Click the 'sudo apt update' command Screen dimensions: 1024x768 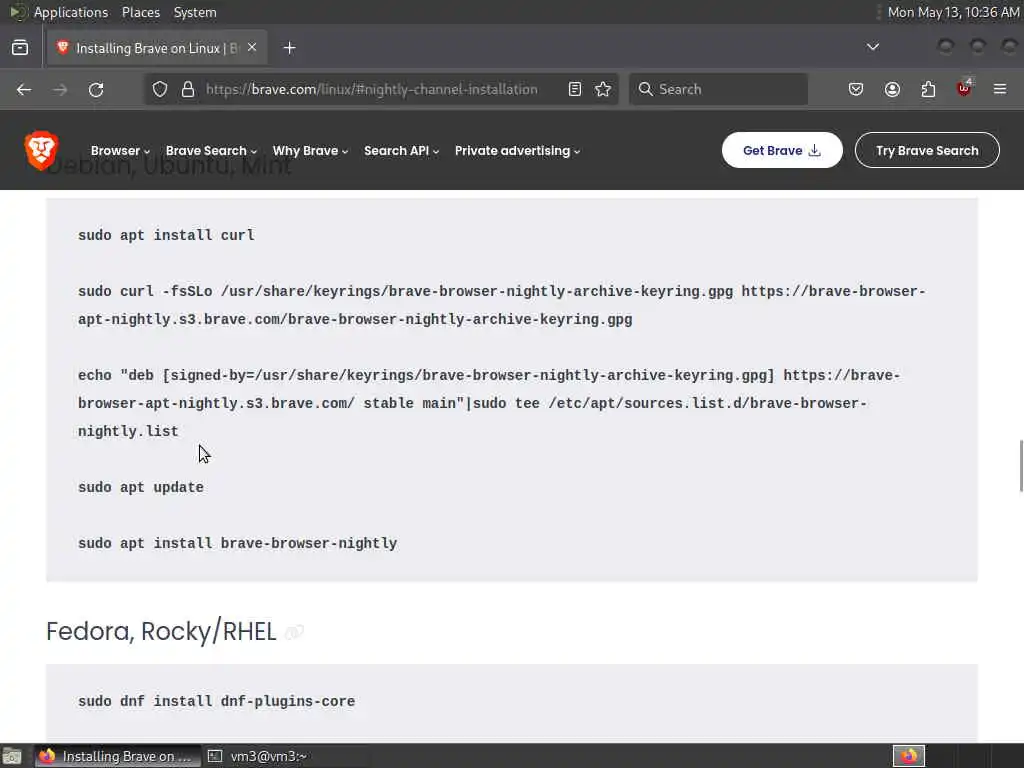(141, 487)
